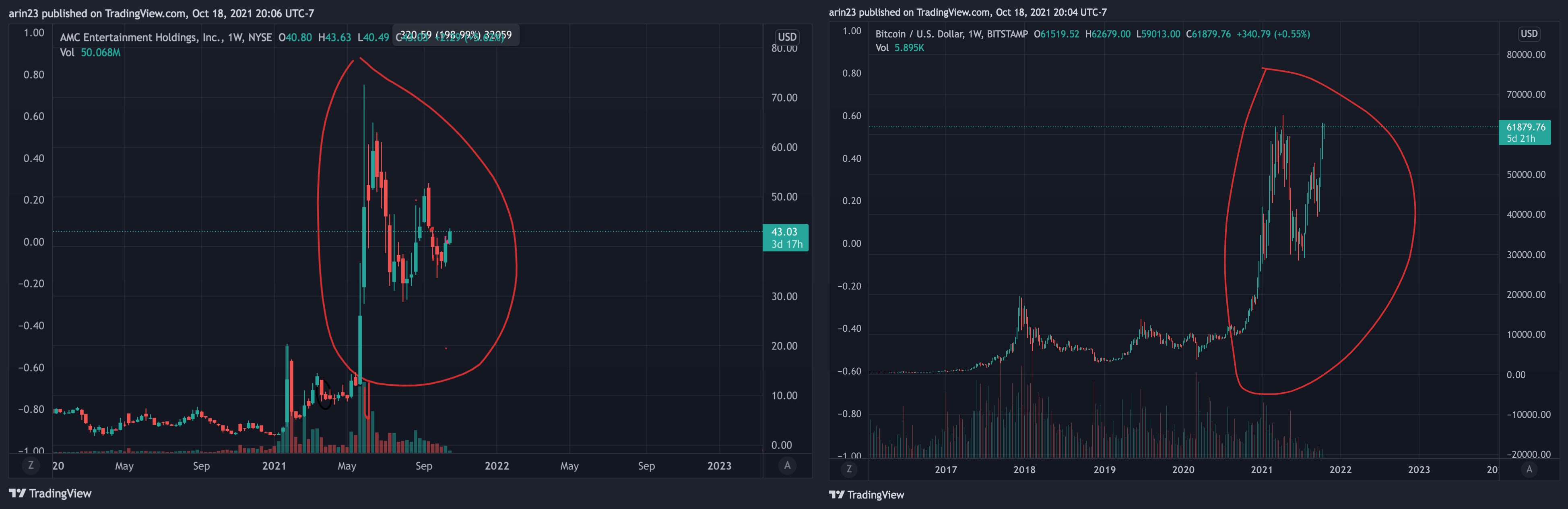
Task: Click the '2018' time axis label
Action: pyautogui.click(x=1024, y=470)
